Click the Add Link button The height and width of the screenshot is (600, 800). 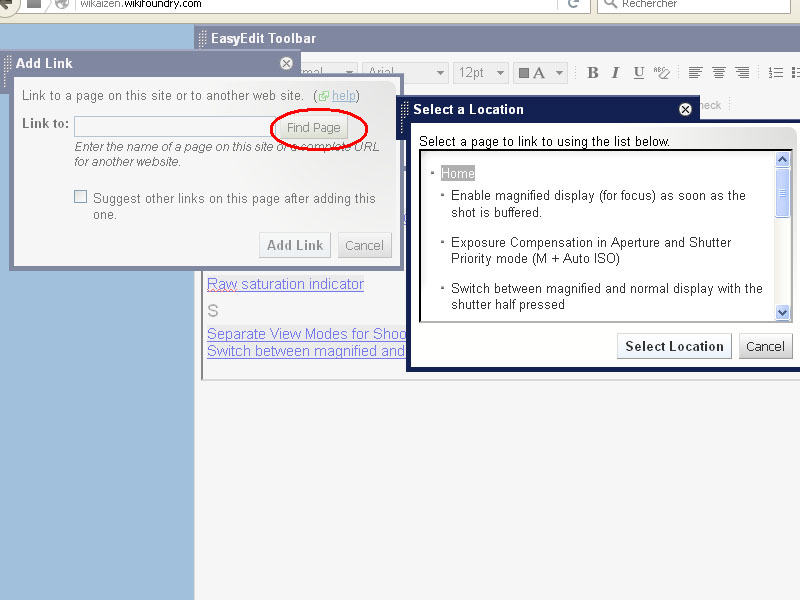click(295, 245)
